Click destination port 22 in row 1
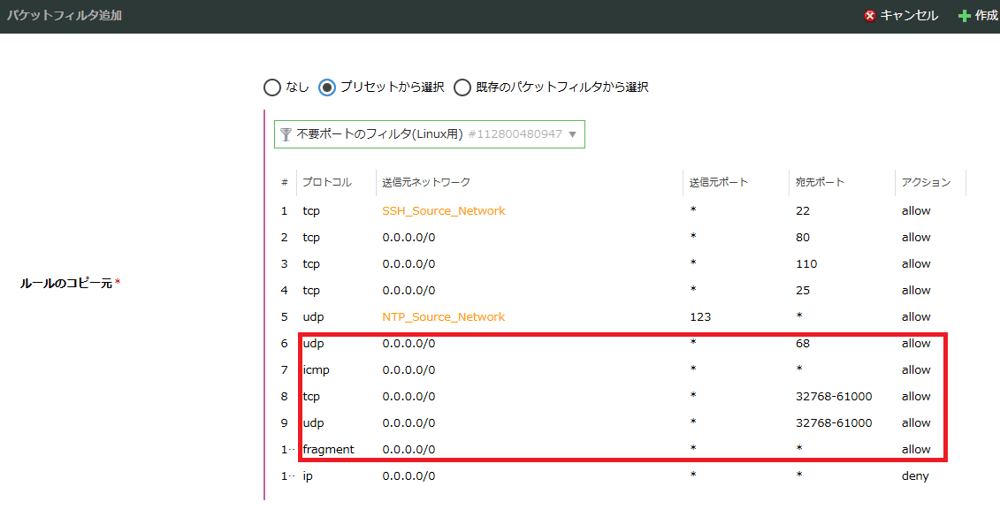The width and height of the screenshot is (1000, 517). (x=802, y=211)
